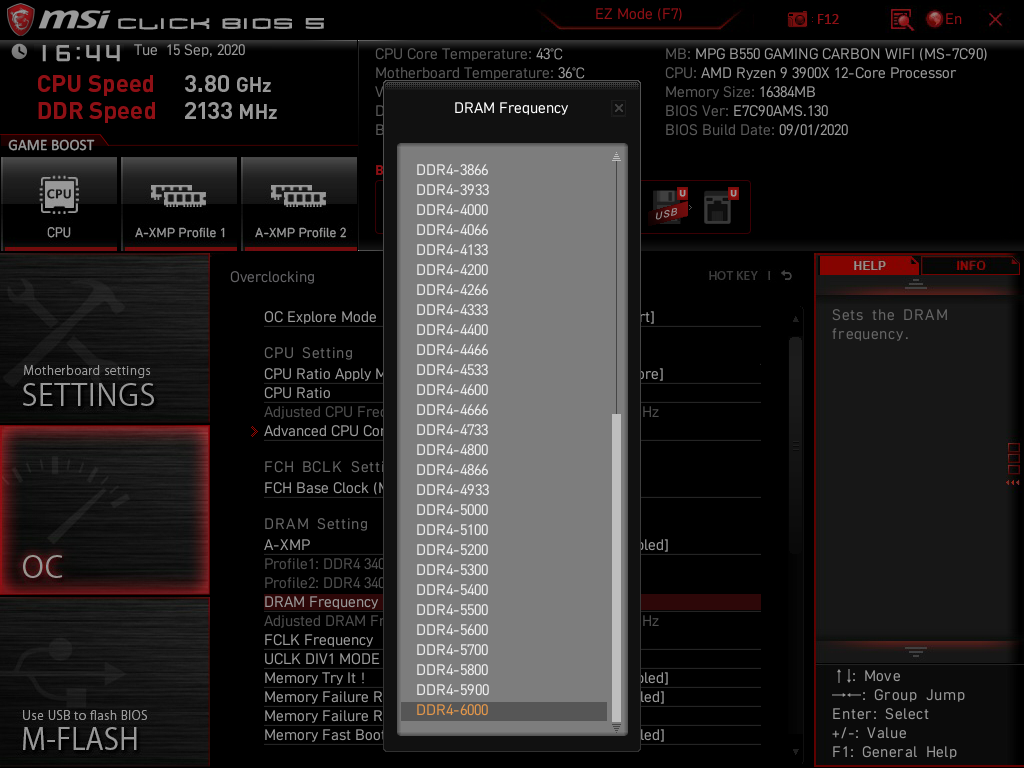Image resolution: width=1024 pixels, height=768 pixels.
Task: Expand Advanced CPU Configuration submenu
Action: tap(324, 431)
